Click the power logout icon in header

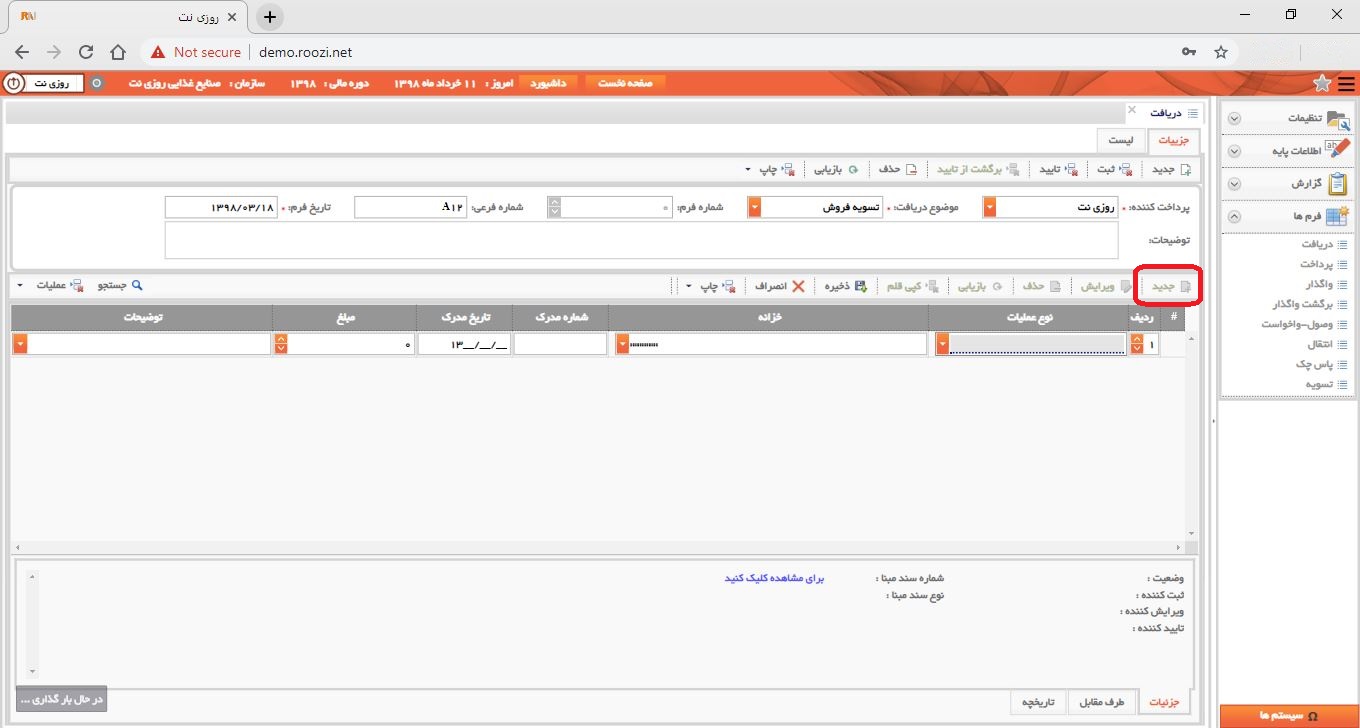(14, 83)
